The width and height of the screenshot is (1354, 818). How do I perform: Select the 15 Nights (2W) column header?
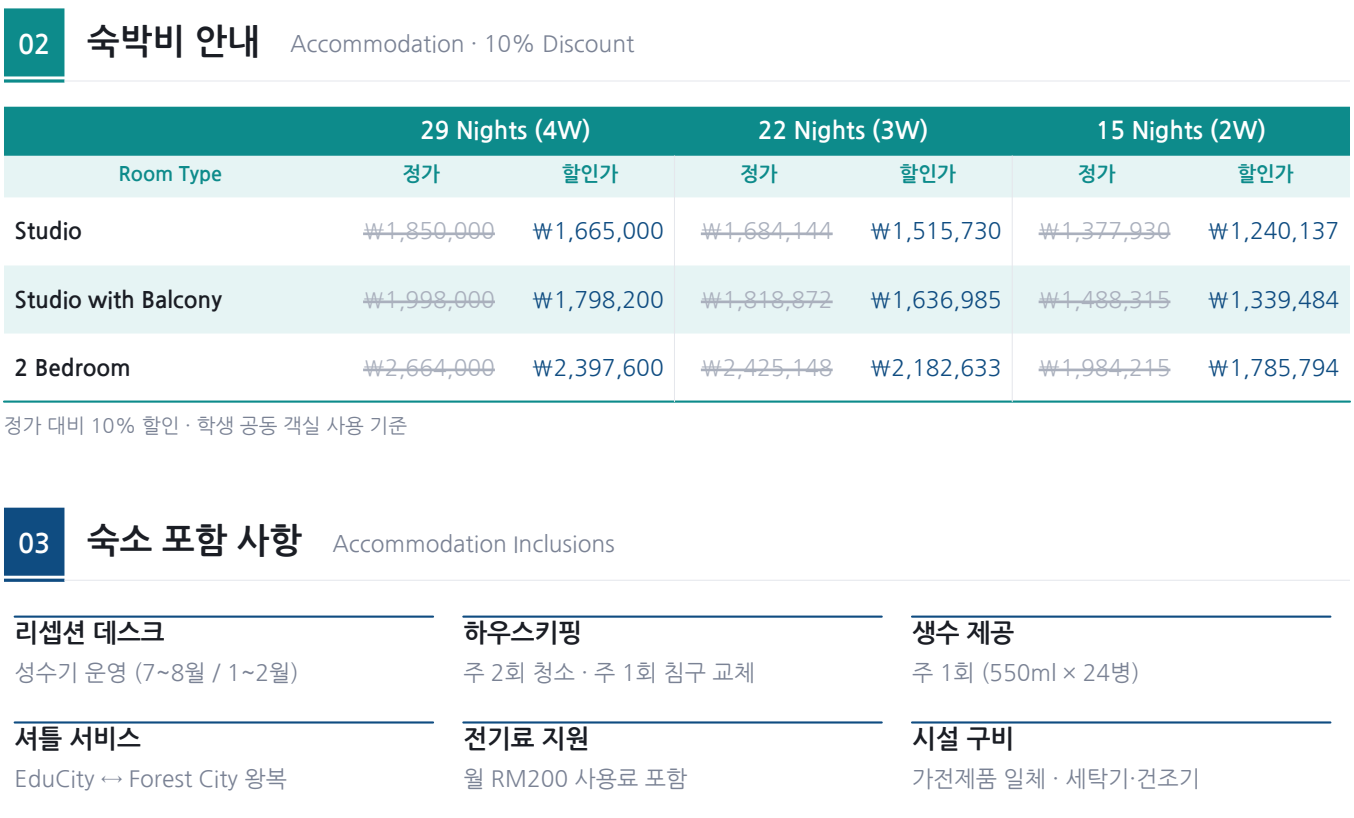point(1181,131)
